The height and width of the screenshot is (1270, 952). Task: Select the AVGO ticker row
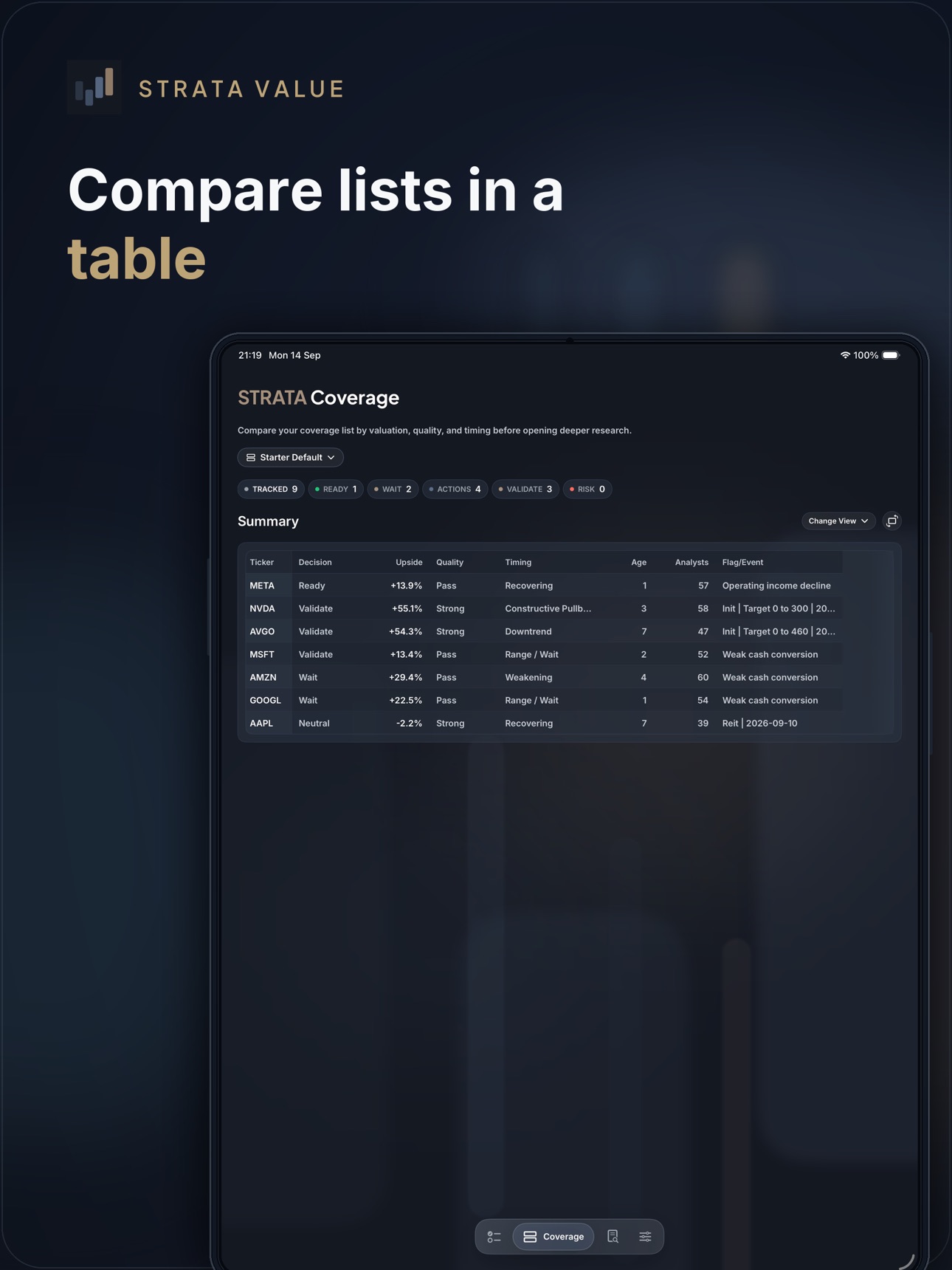point(544,631)
